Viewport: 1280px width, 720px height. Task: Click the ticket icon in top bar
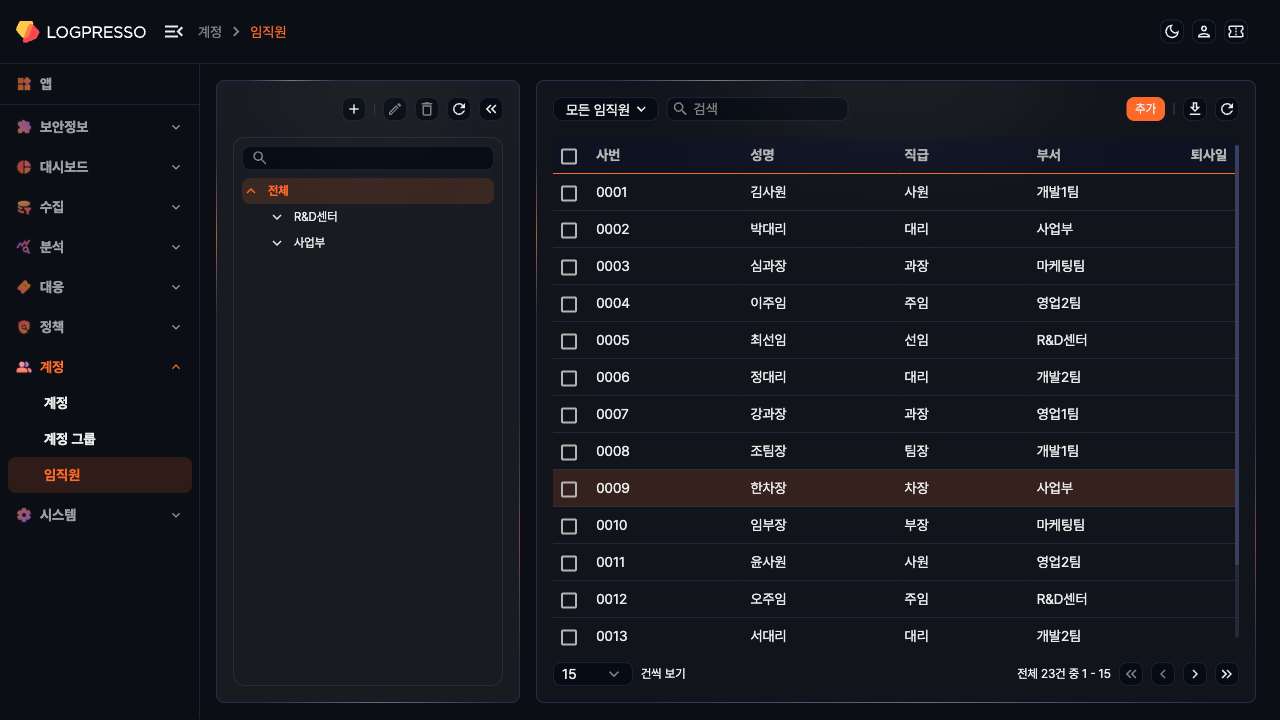1236,32
